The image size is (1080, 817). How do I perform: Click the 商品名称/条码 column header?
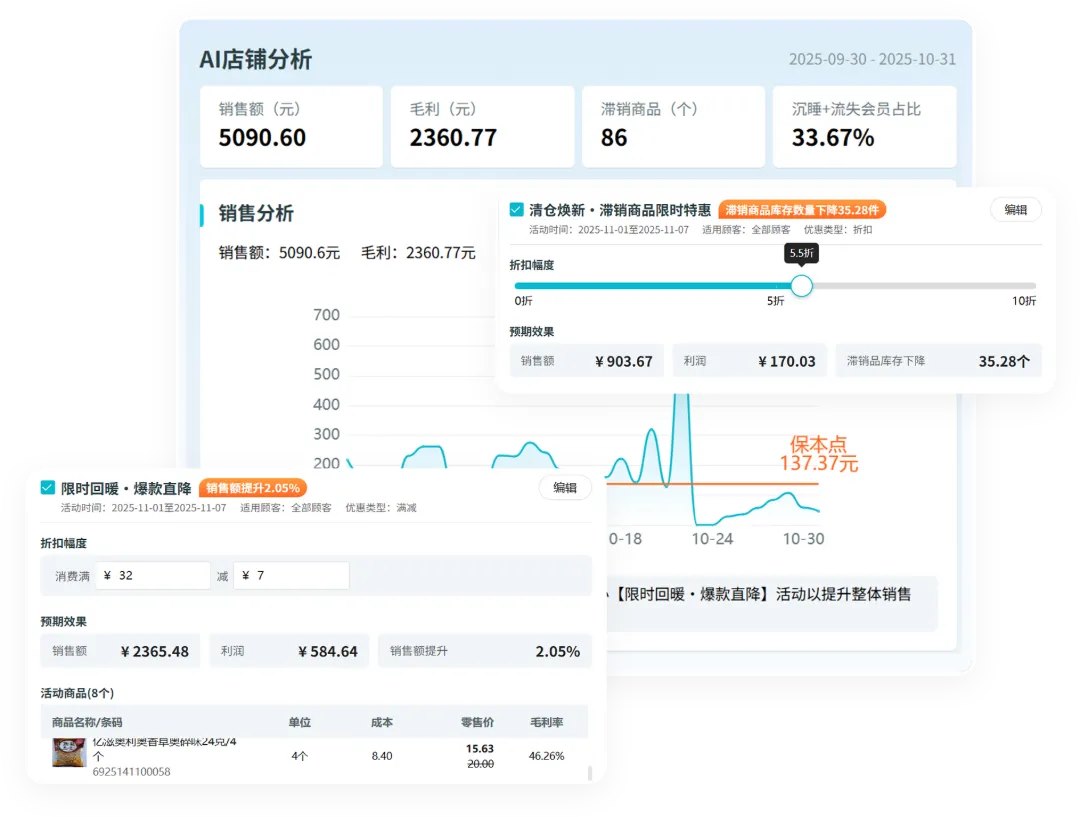[x=87, y=722]
